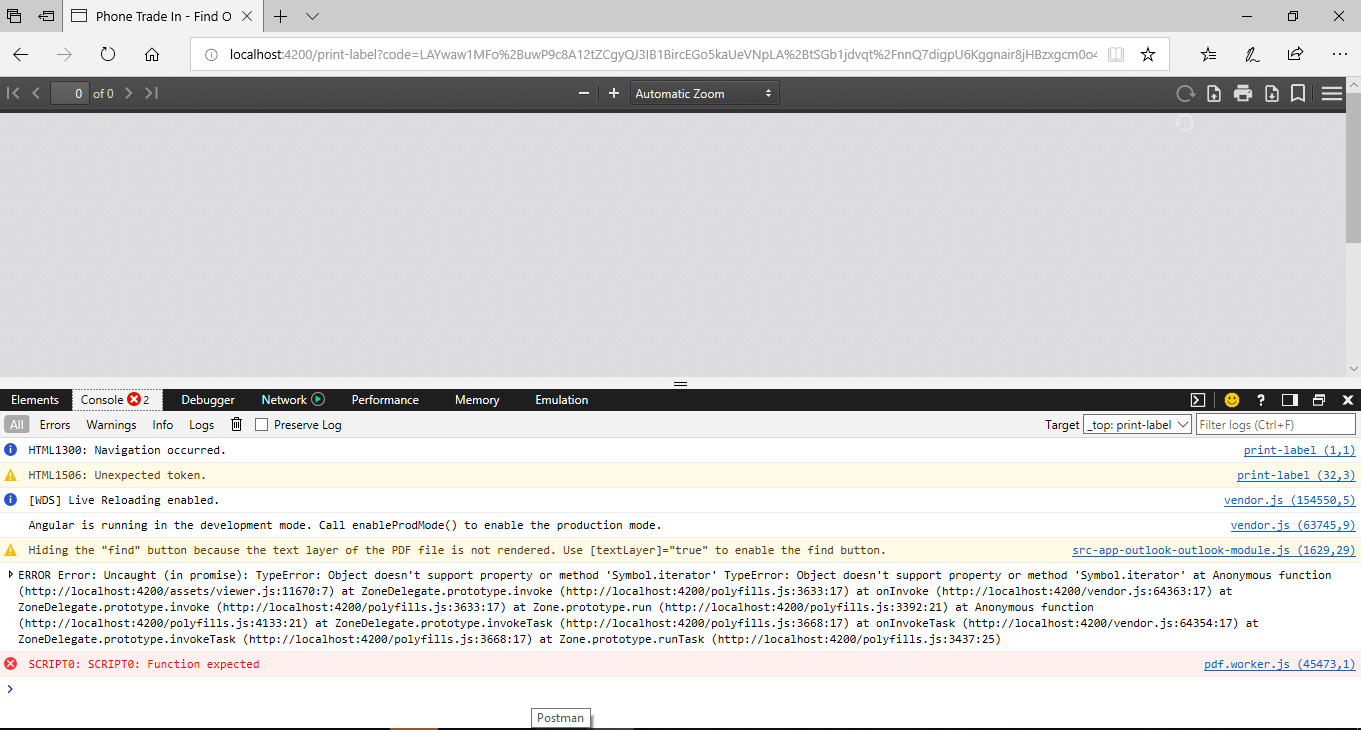This screenshot has width=1361, height=730.
Task: Expand the ERROR Symbol.iterator message details
Action: [9, 574]
